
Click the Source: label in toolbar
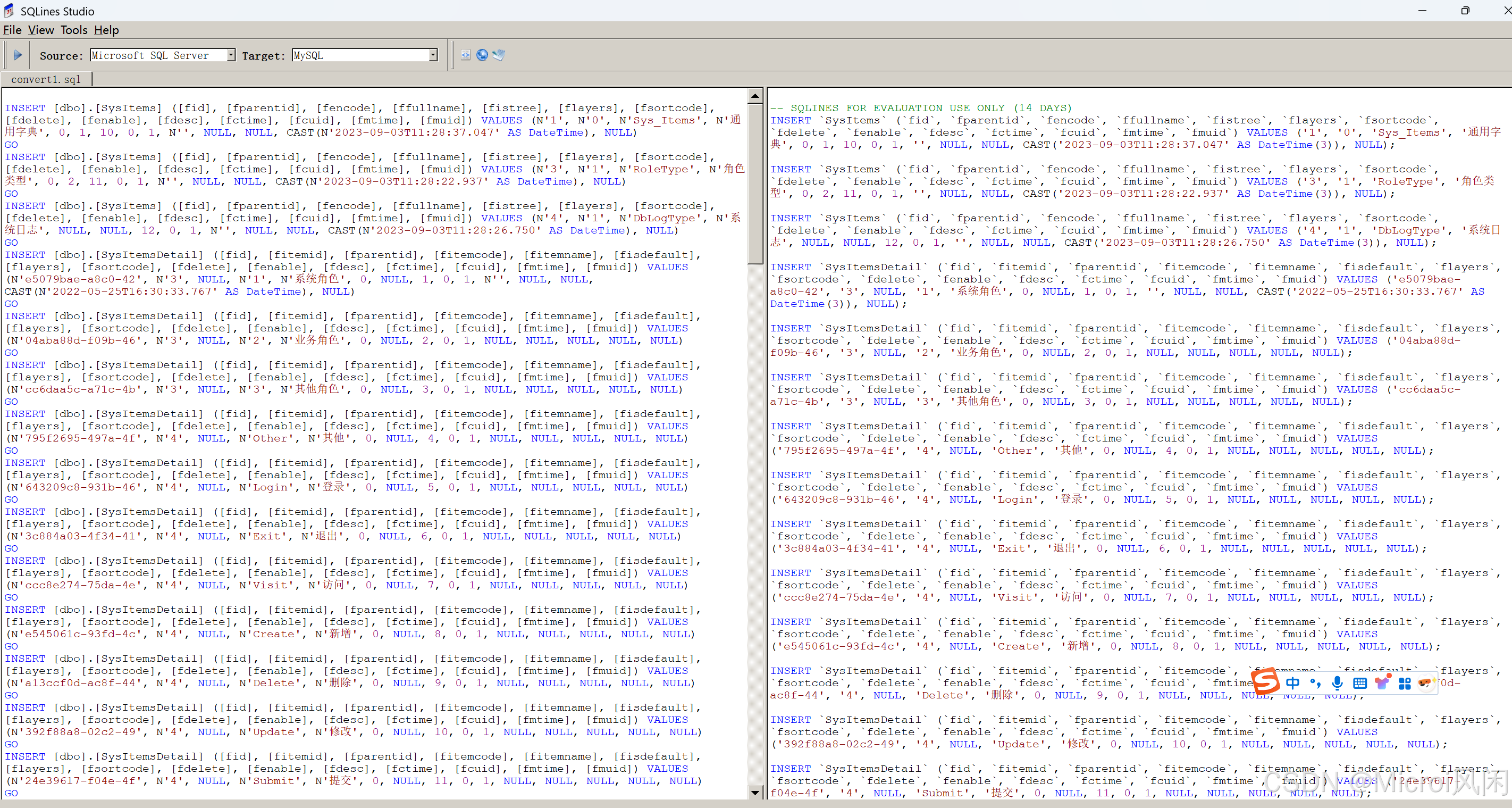pos(62,56)
